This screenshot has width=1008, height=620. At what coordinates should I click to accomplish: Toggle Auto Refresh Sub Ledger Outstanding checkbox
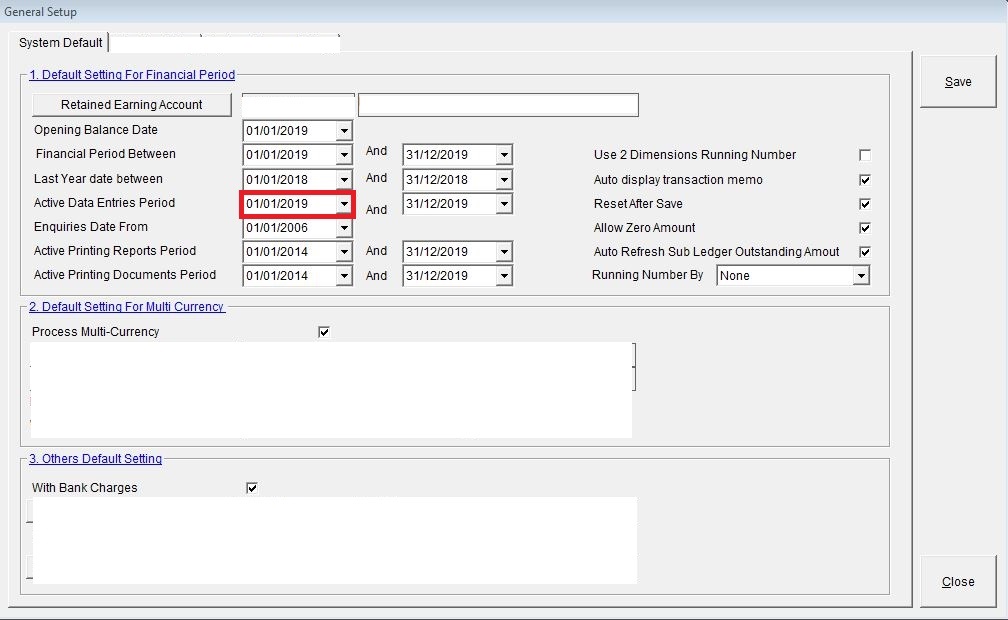865,252
